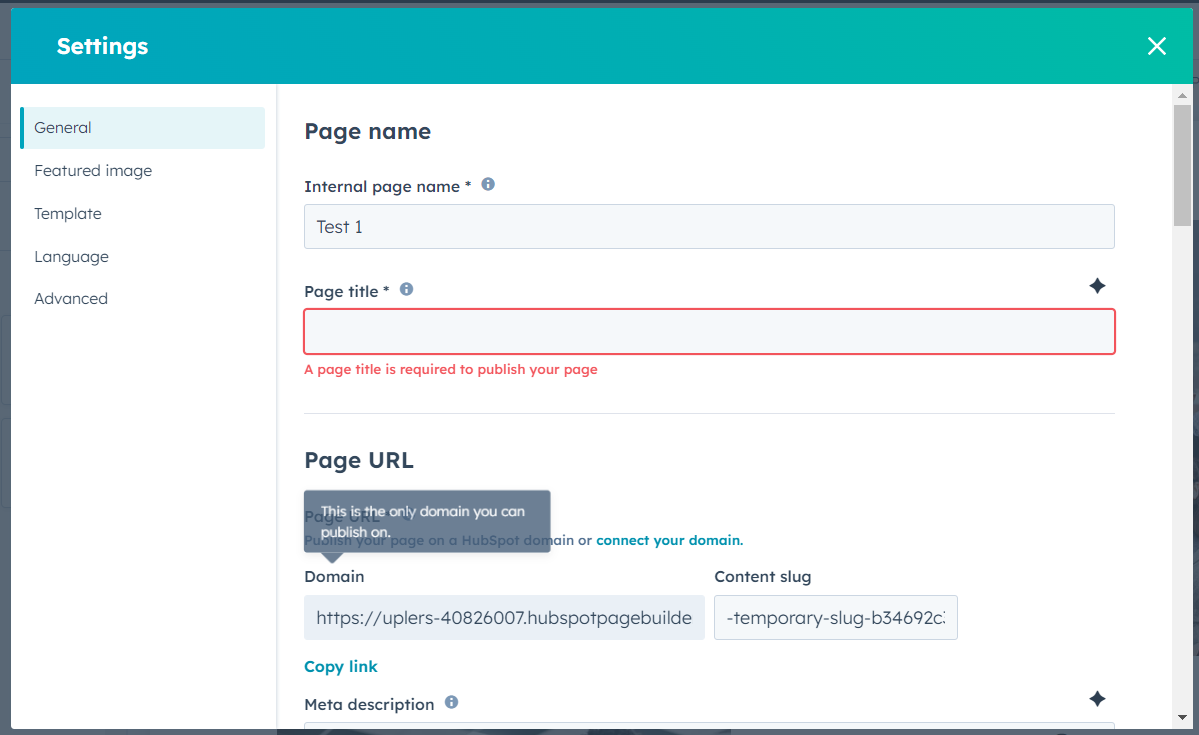This screenshot has height=735, width=1199.
Task: Click the Domain URL field
Action: 505,617
